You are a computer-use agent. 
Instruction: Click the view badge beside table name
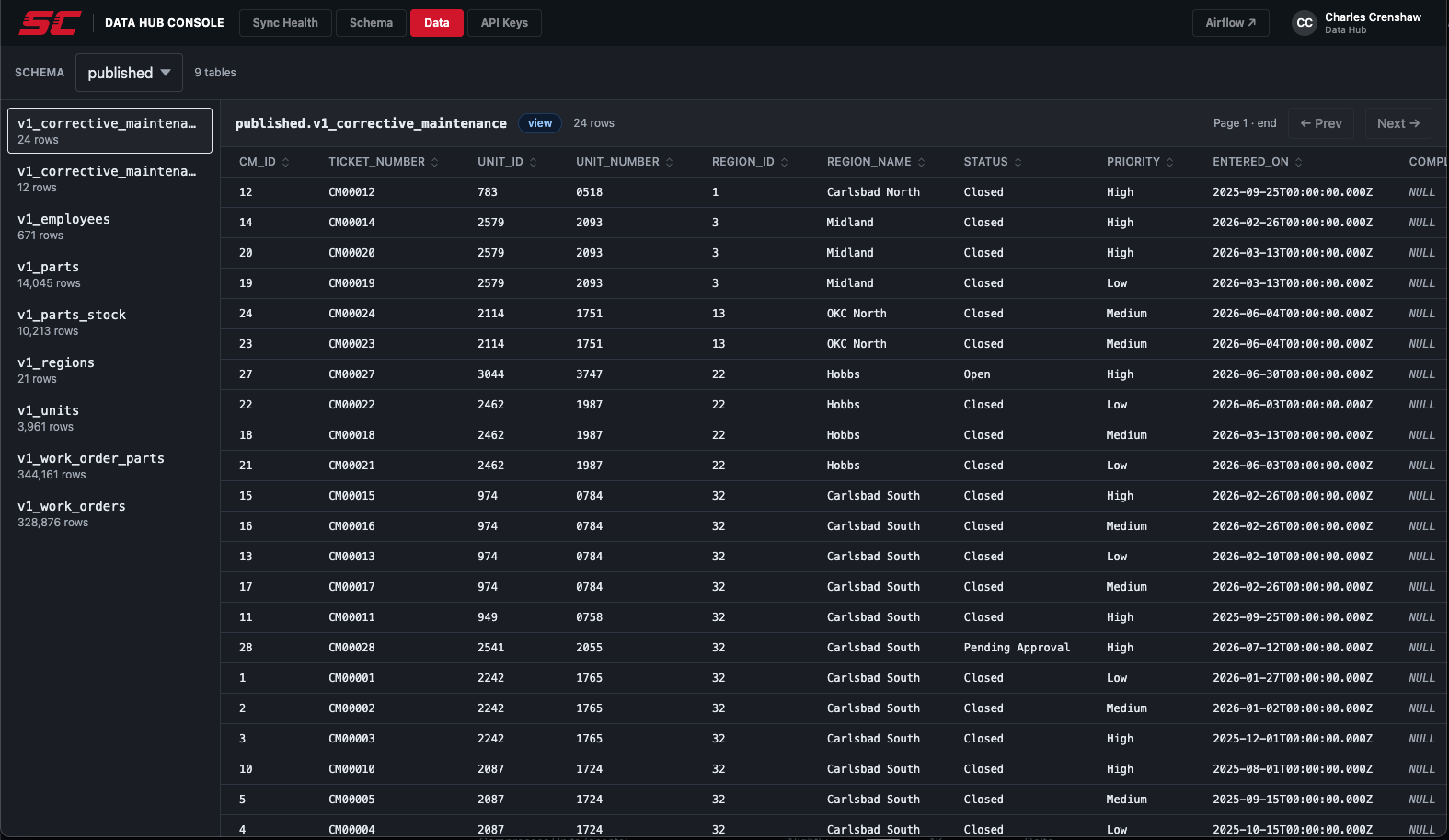point(540,123)
